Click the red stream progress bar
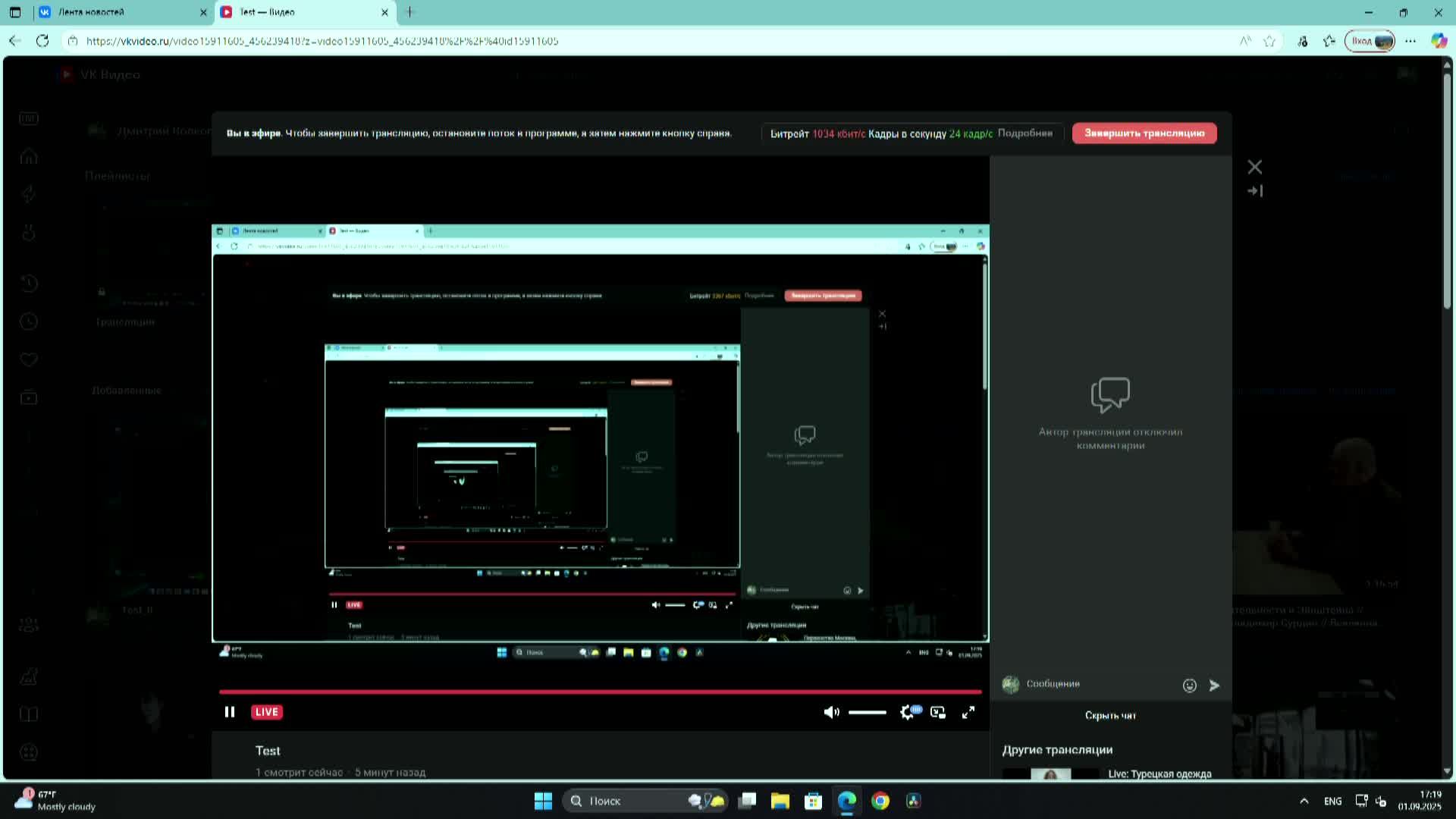This screenshot has height=819, width=1456. click(601, 692)
